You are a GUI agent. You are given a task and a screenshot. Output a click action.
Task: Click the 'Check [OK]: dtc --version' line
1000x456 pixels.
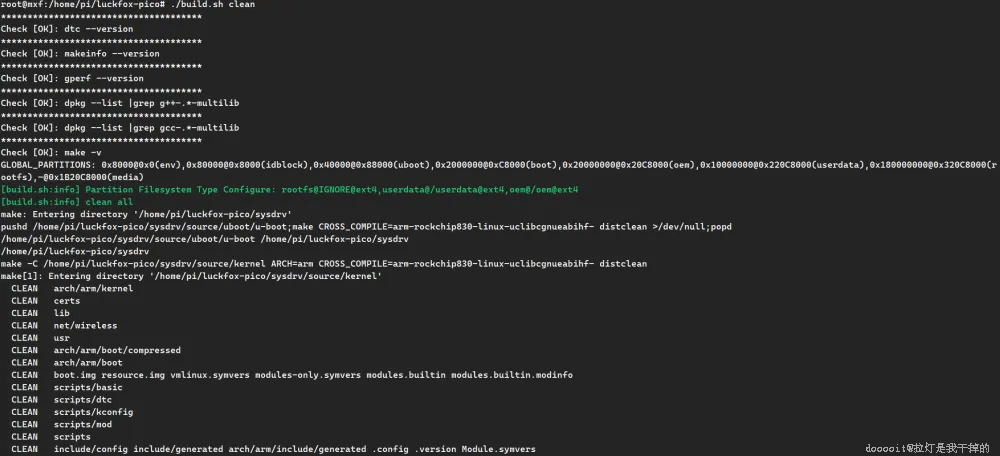[66, 29]
